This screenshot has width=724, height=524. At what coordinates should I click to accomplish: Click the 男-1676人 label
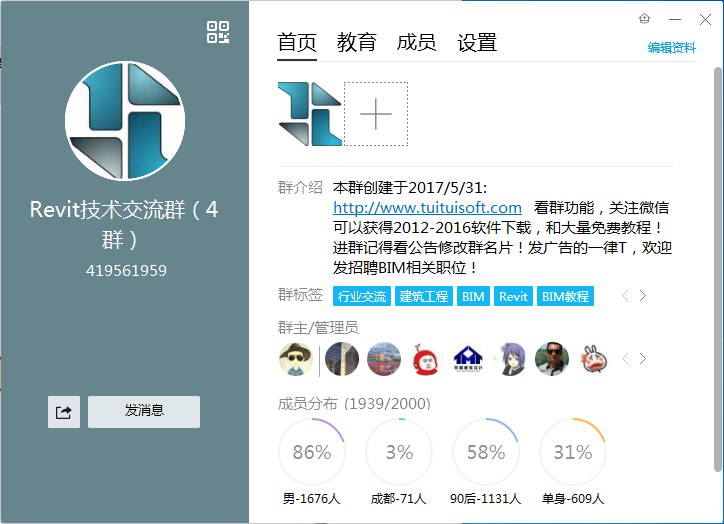(x=312, y=499)
